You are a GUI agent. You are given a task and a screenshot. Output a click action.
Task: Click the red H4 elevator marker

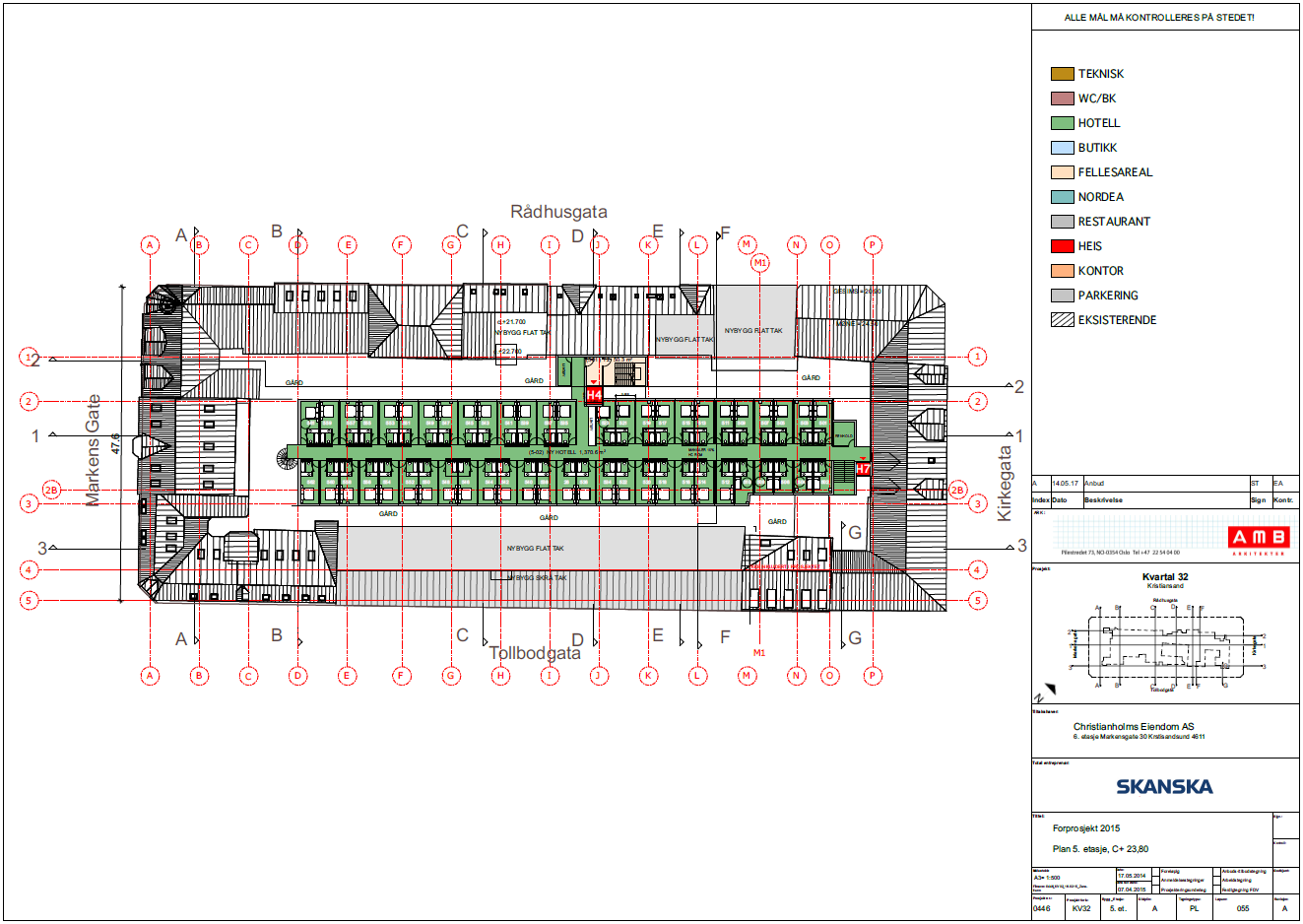coord(594,395)
